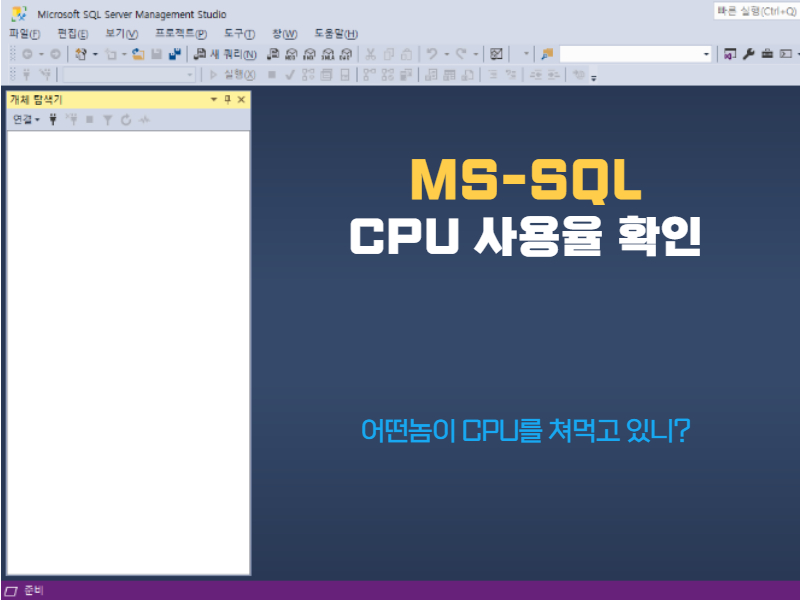
Task: Click the stop query square icon
Action: 272,75
